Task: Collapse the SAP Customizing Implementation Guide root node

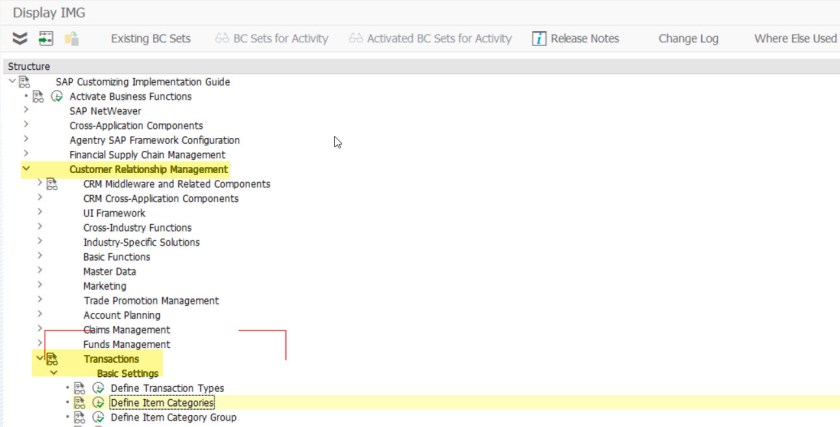Action: click(12, 81)
